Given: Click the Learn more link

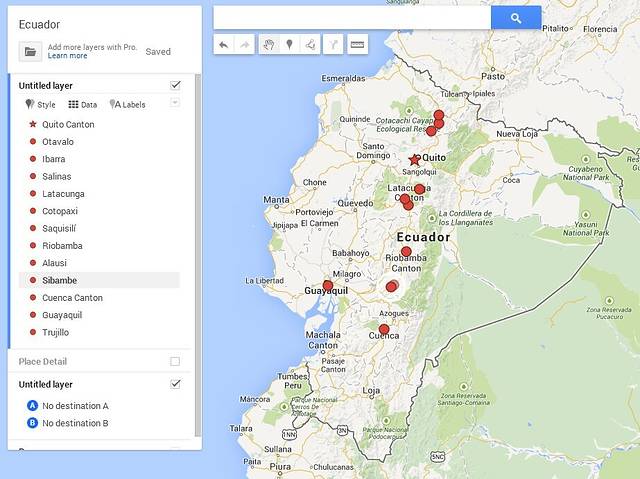Looking at the screenshot, I should [x=67, y=56].
